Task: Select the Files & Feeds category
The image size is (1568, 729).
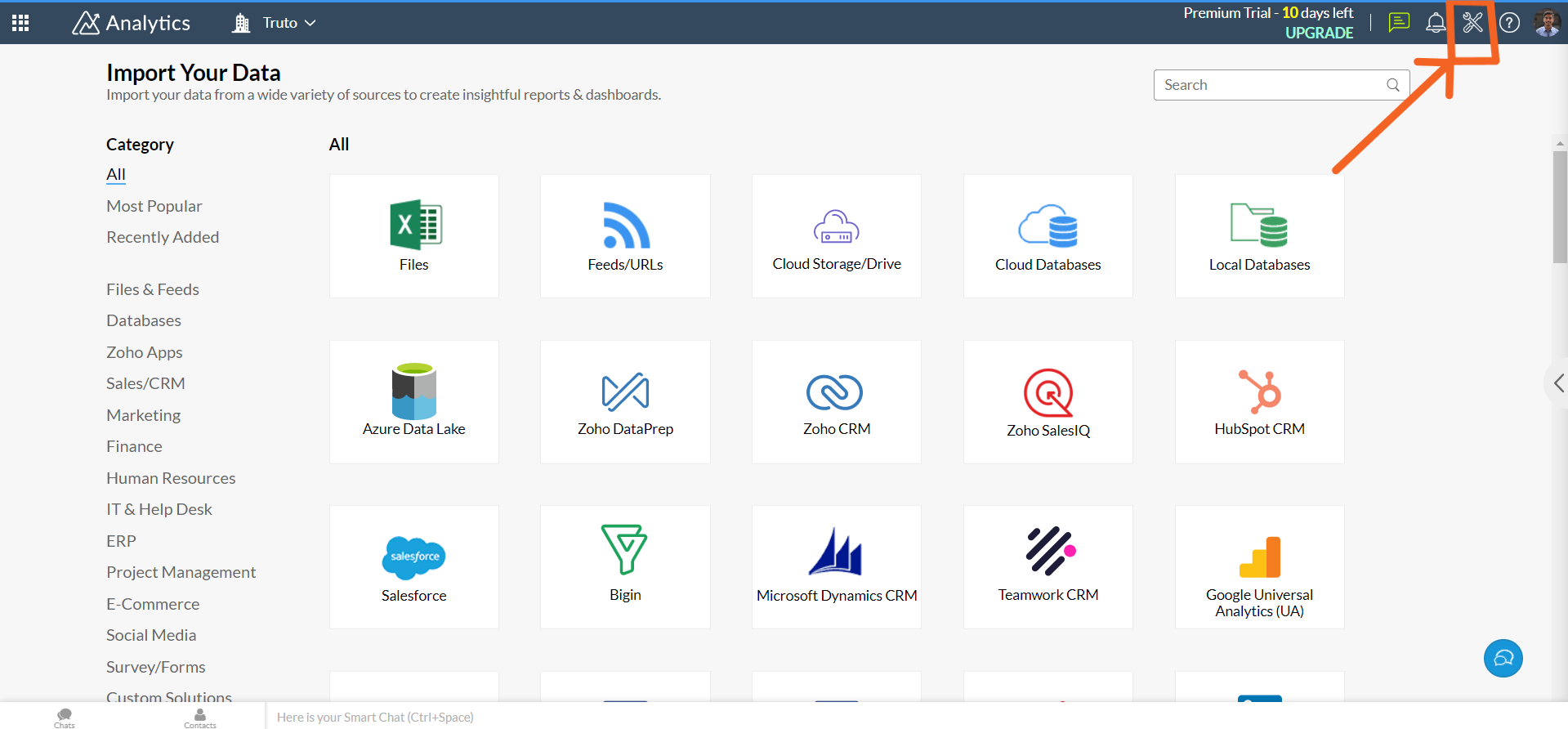Action: (x=153, y=289)
